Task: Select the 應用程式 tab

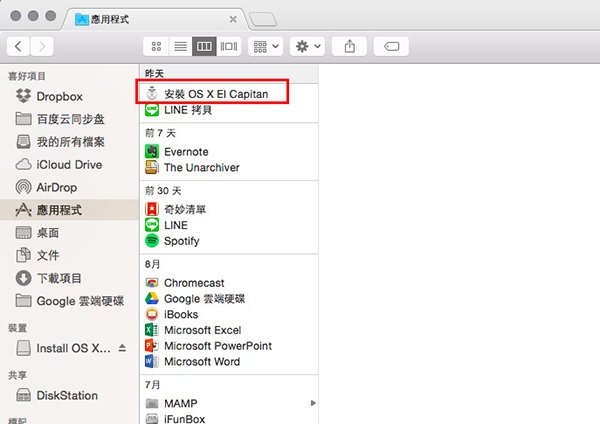Action: click(153, 19)
